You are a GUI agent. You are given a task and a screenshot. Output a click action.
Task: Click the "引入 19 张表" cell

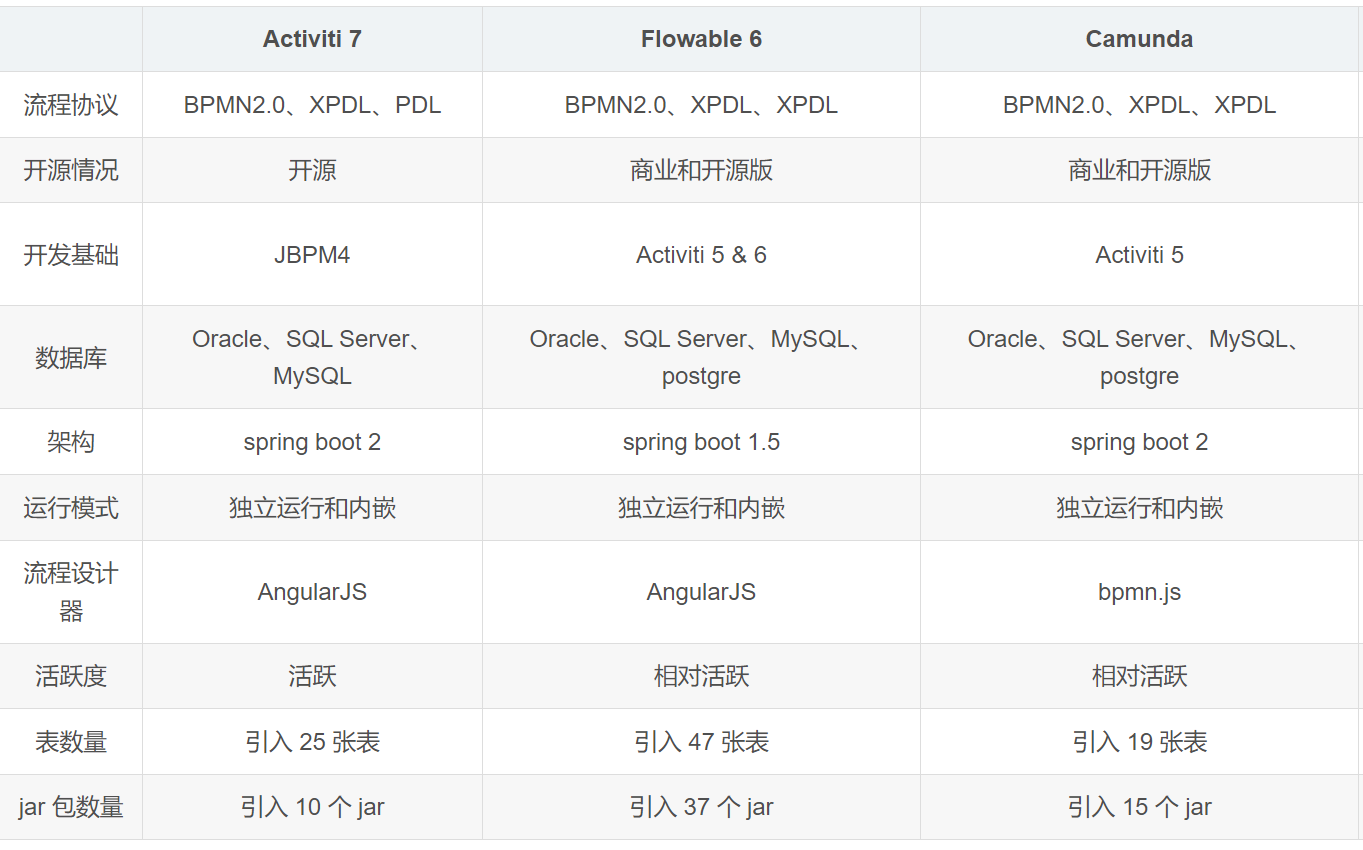click(1139, 742)
